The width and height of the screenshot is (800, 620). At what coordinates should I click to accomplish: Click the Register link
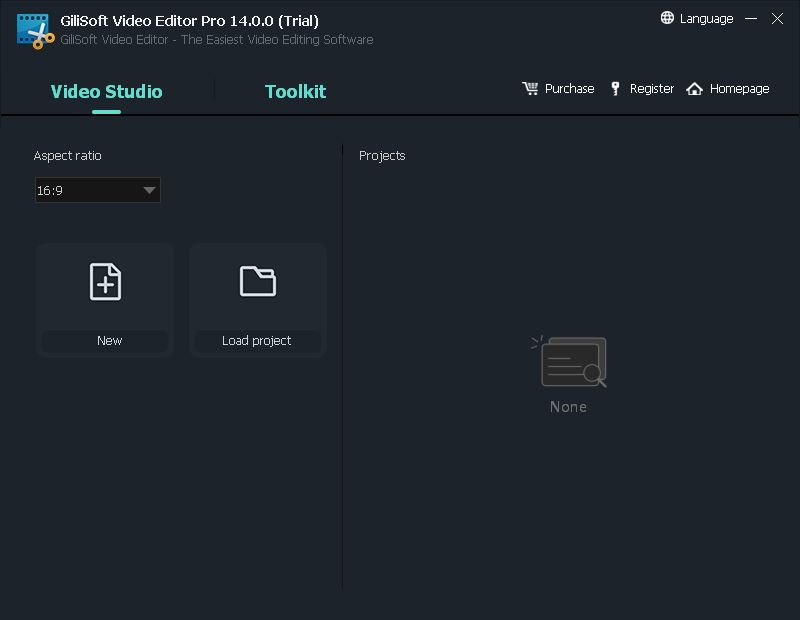point(652,88)
